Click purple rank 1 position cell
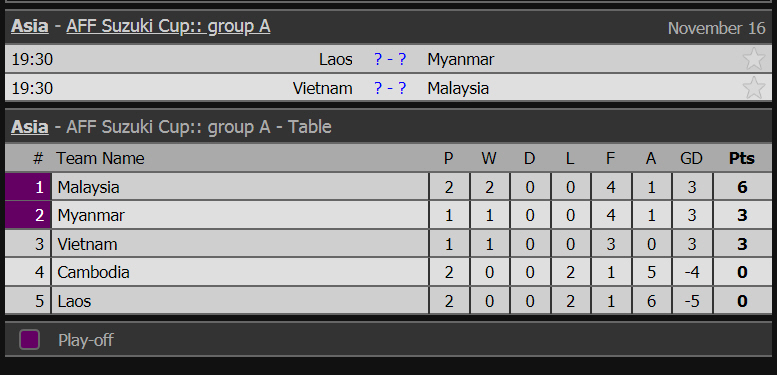 [x=28, y=187]
